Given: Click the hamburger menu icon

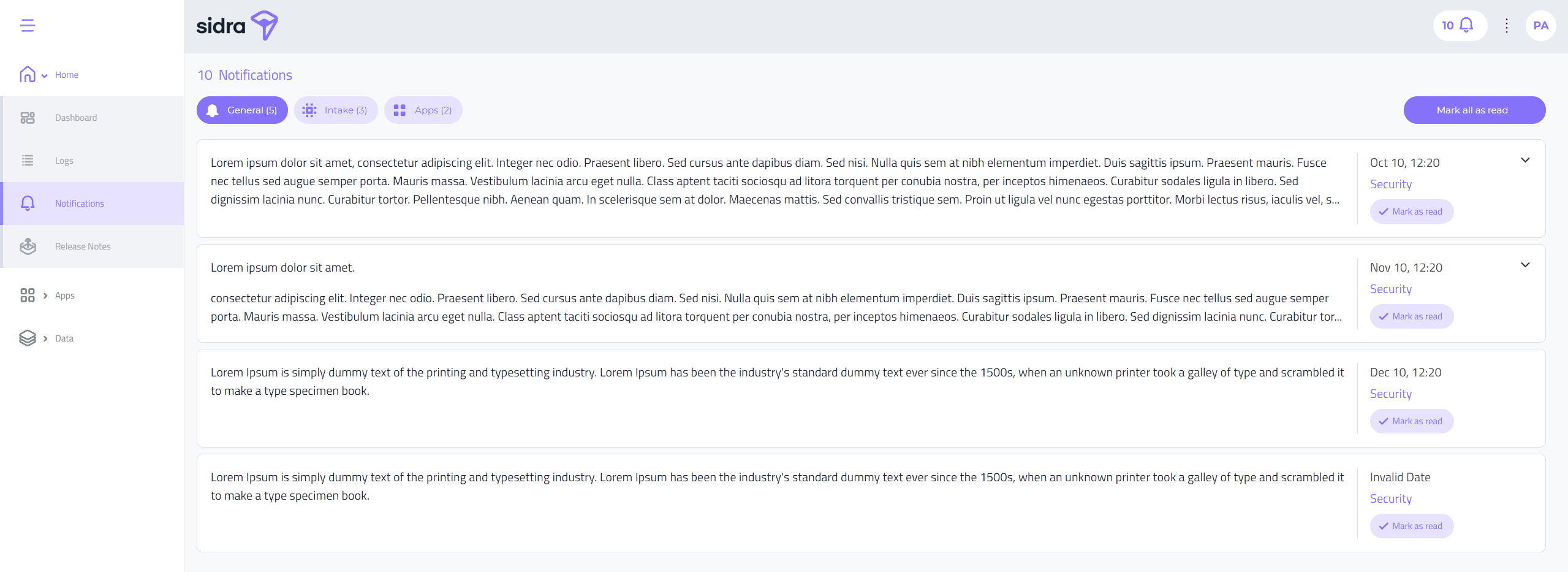Looking at the screenshot, I should point(28,25).
